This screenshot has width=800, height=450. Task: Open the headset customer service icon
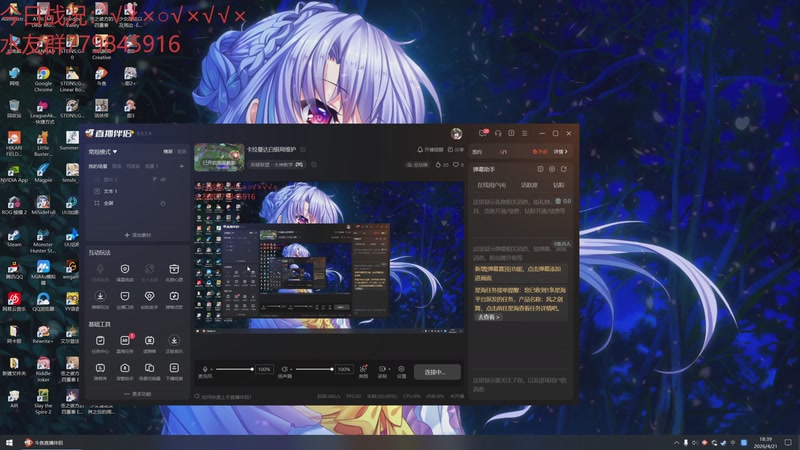click(x=498, y=133)
